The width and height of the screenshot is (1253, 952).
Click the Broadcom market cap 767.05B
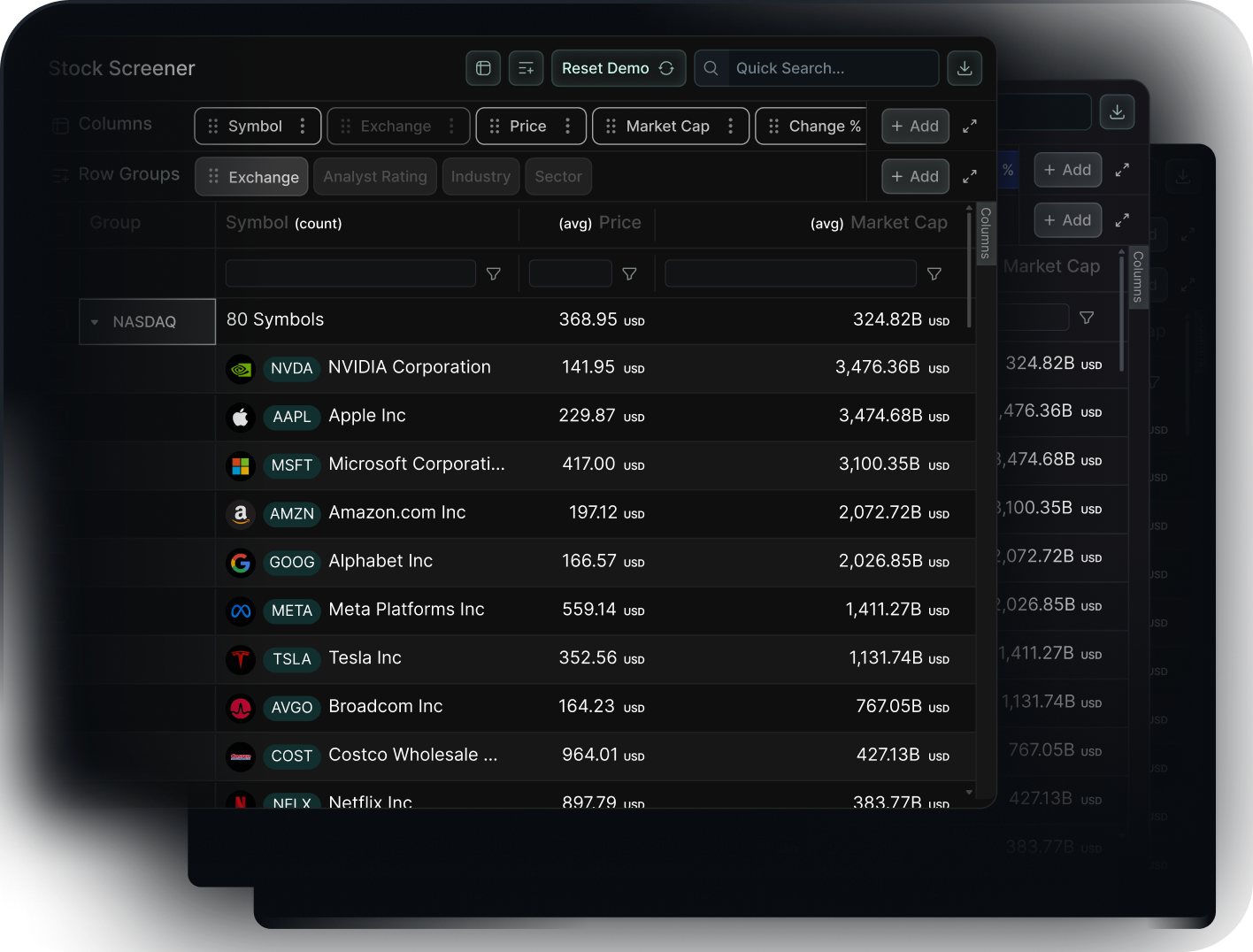tap(889, 706)
